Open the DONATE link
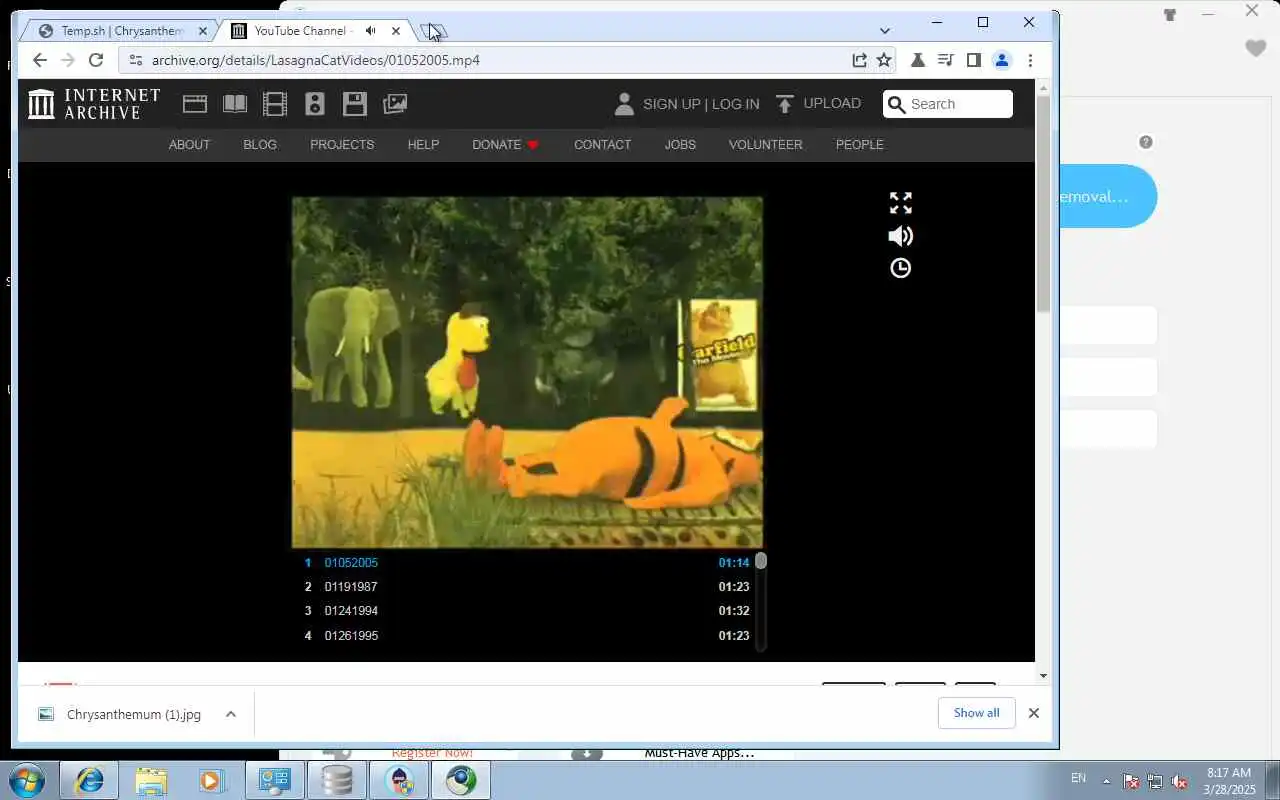1280x800 pixels. [x=505, y=145]
